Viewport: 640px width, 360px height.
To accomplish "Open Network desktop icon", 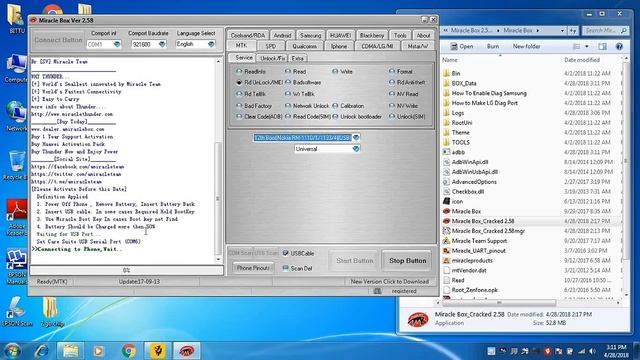I will click(x=16, y=116).
